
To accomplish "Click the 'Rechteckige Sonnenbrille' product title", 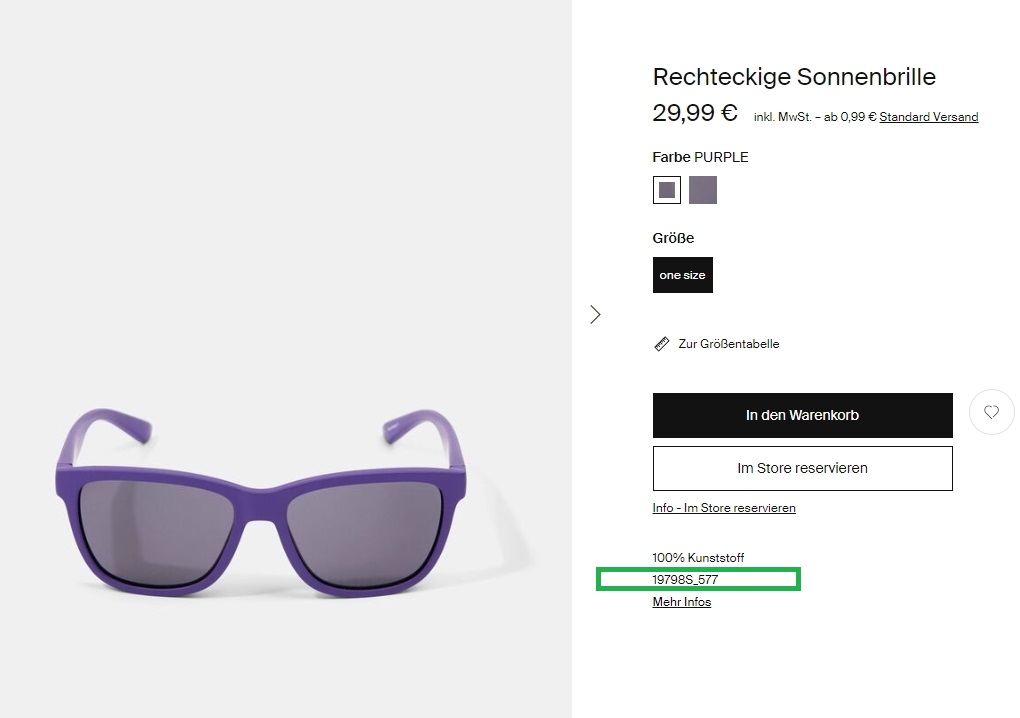I will tap(794, 77).
